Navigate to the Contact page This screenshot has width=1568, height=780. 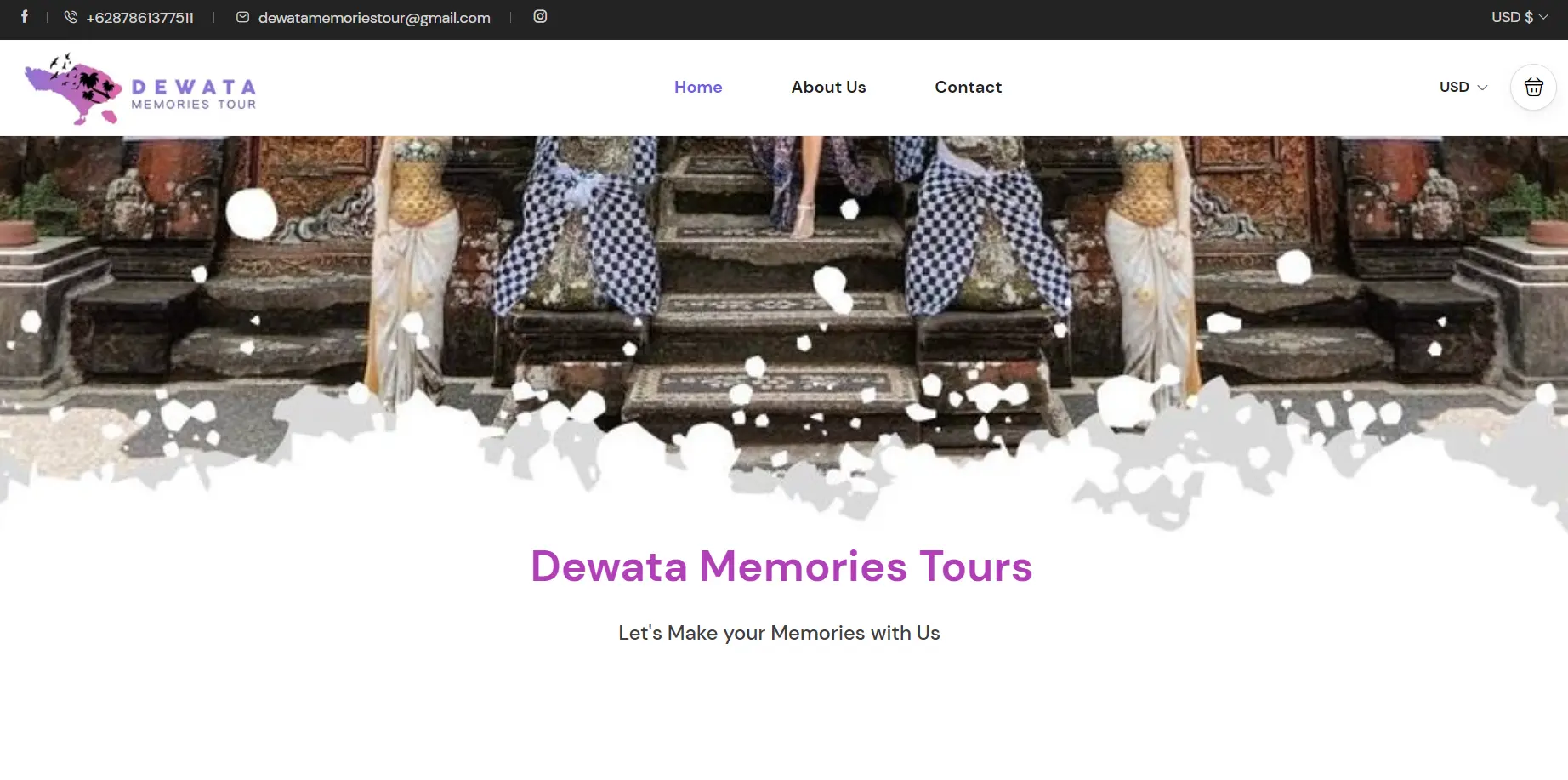pyautogui.click(x=968, y=87)
